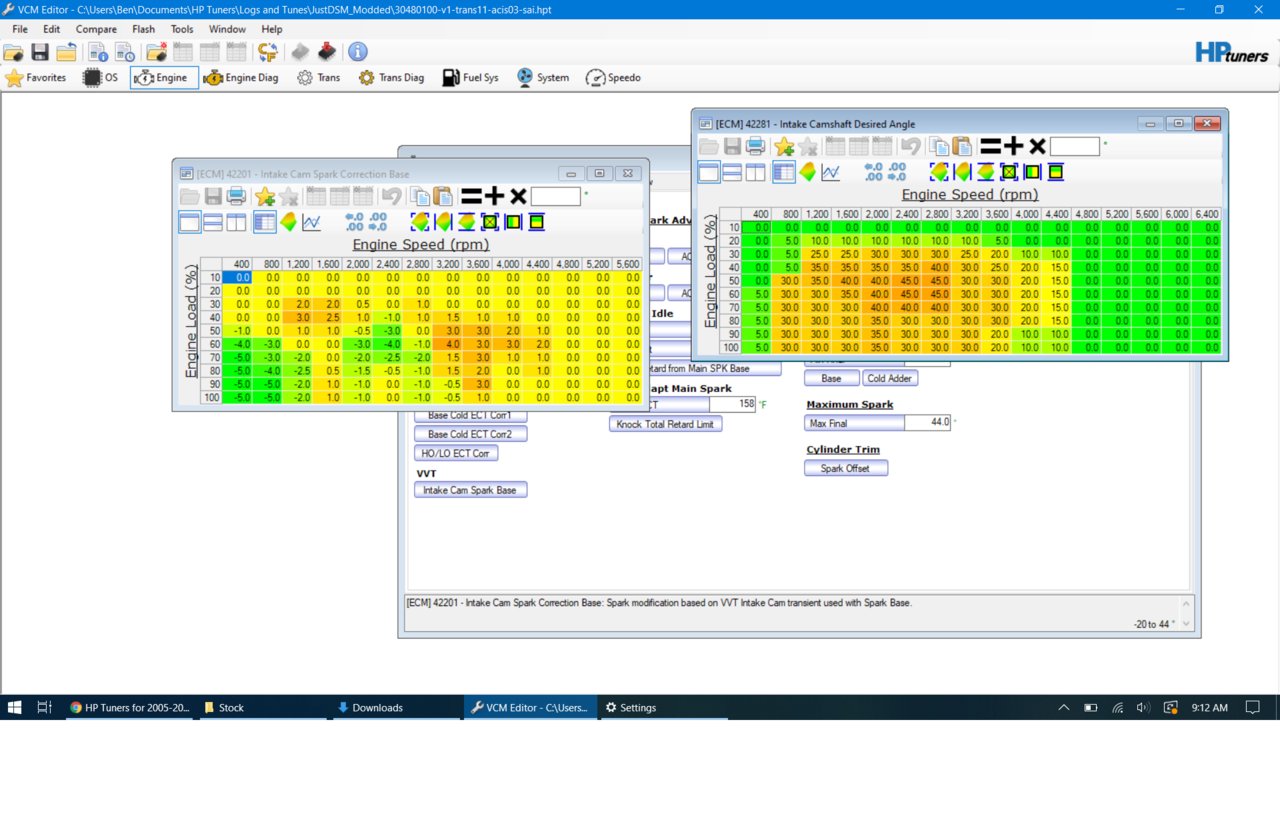Open the Downloads taskbar item
Screen dimensions: 1280x832
click(x=397, y=707)
